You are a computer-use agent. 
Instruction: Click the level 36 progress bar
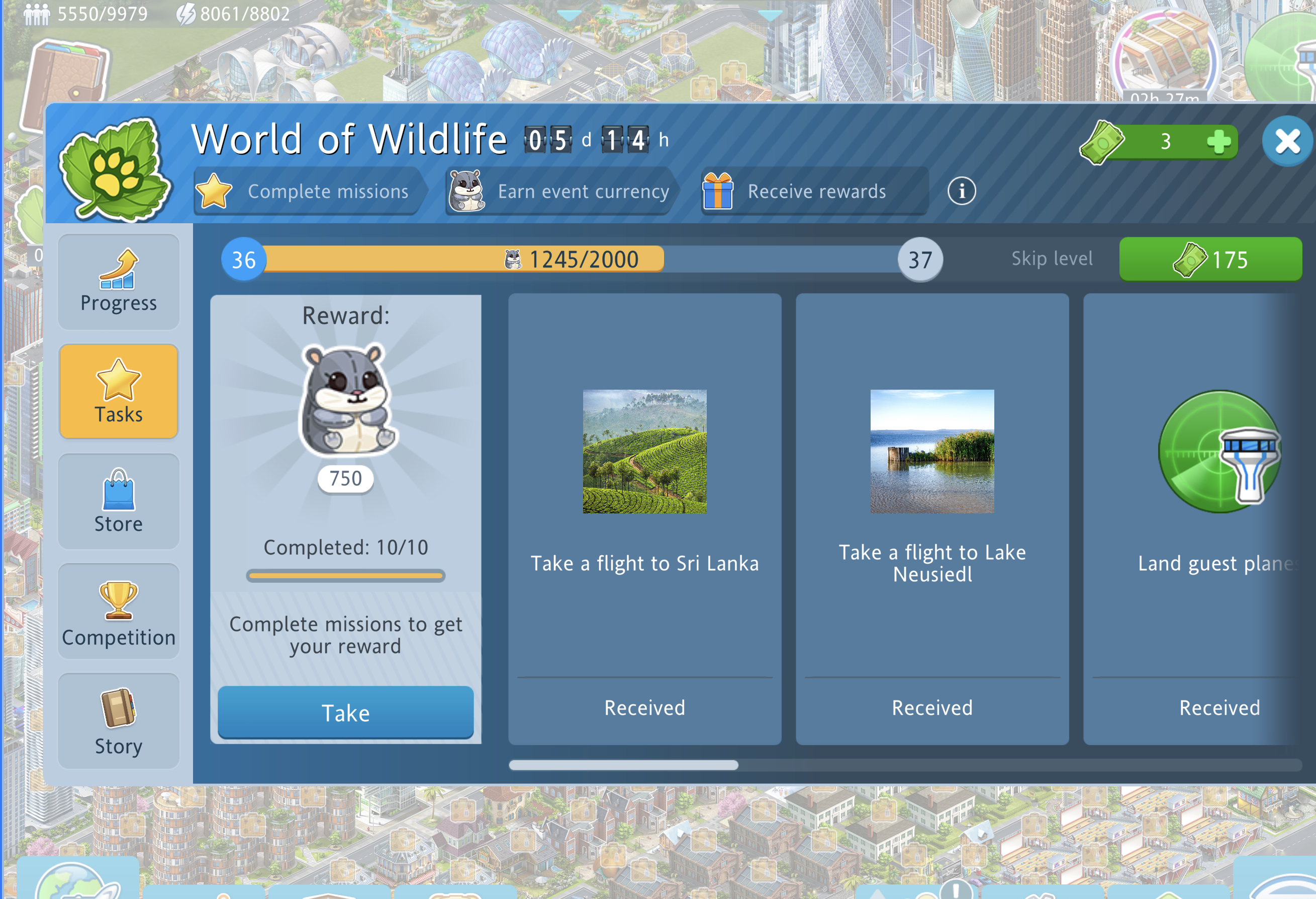pyautogui.click(x=582, y=259)
